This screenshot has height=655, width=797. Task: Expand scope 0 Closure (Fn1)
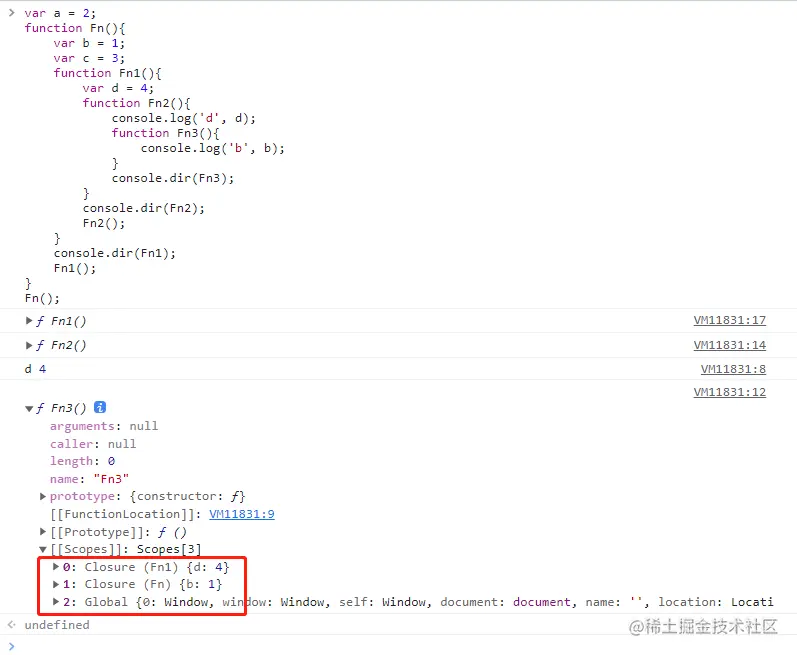coord(56,566)
